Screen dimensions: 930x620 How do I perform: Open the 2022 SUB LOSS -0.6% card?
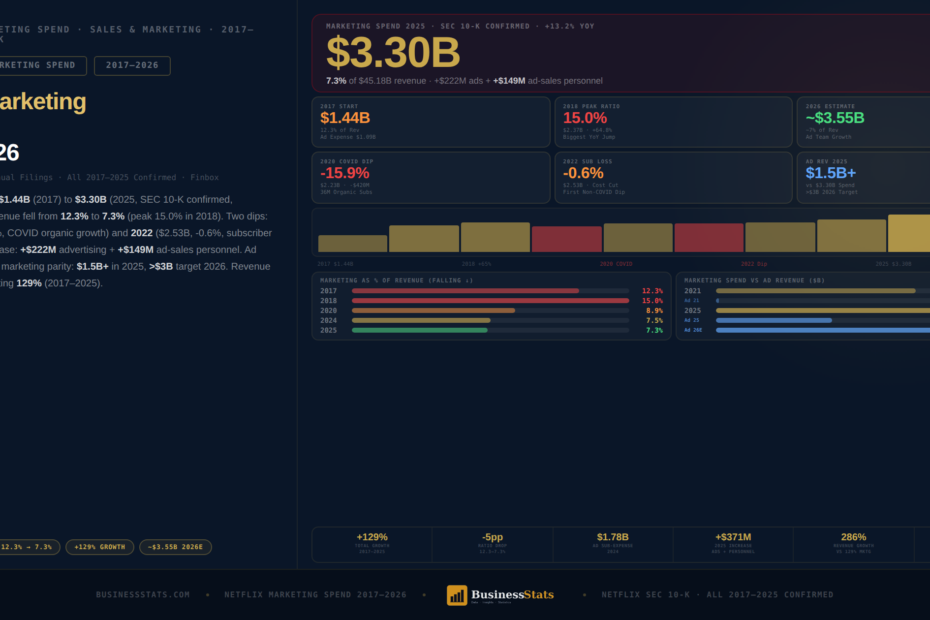point(673,177)
